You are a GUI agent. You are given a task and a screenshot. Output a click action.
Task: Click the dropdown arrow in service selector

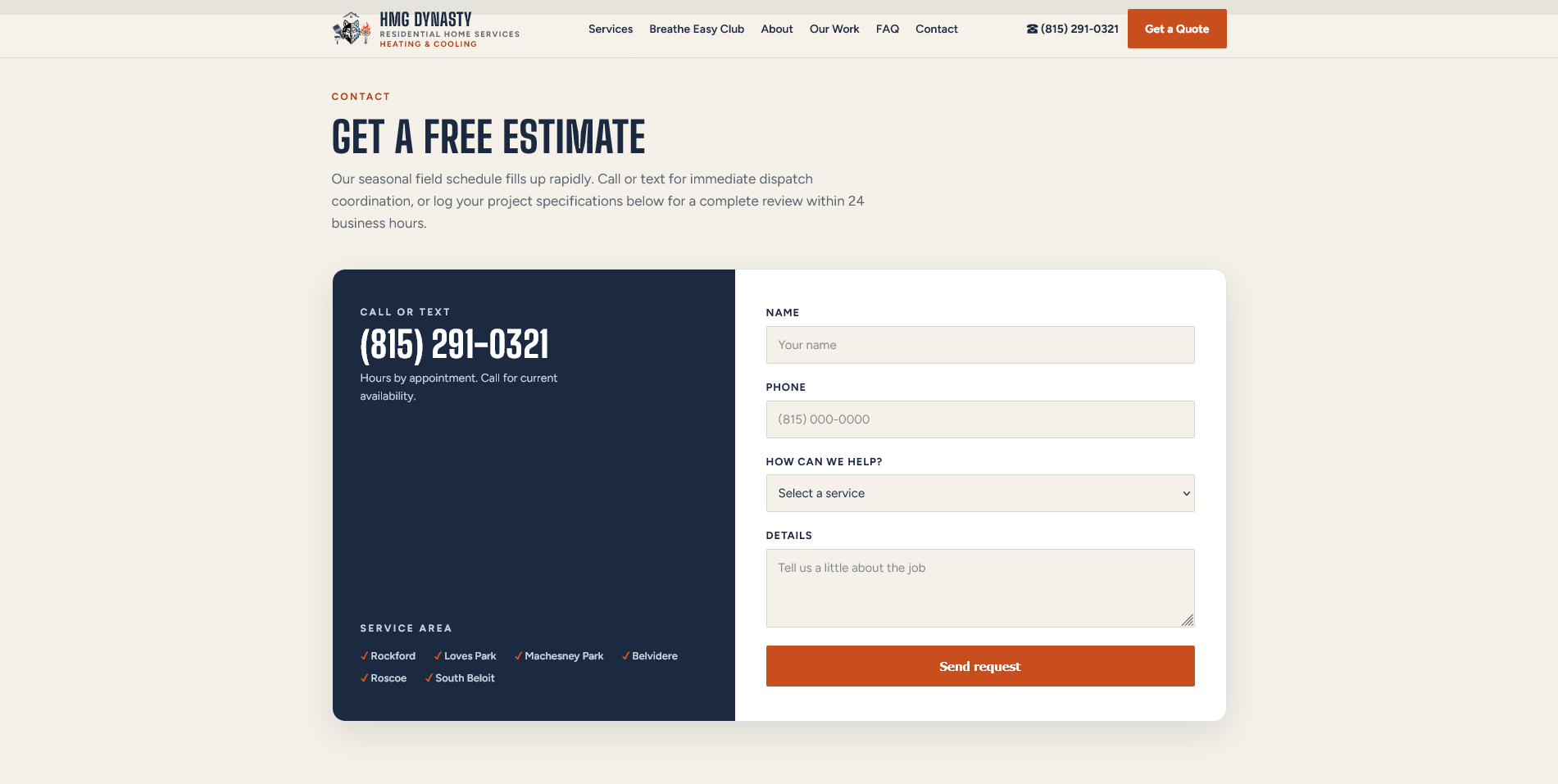click(x=1186, y=493)
